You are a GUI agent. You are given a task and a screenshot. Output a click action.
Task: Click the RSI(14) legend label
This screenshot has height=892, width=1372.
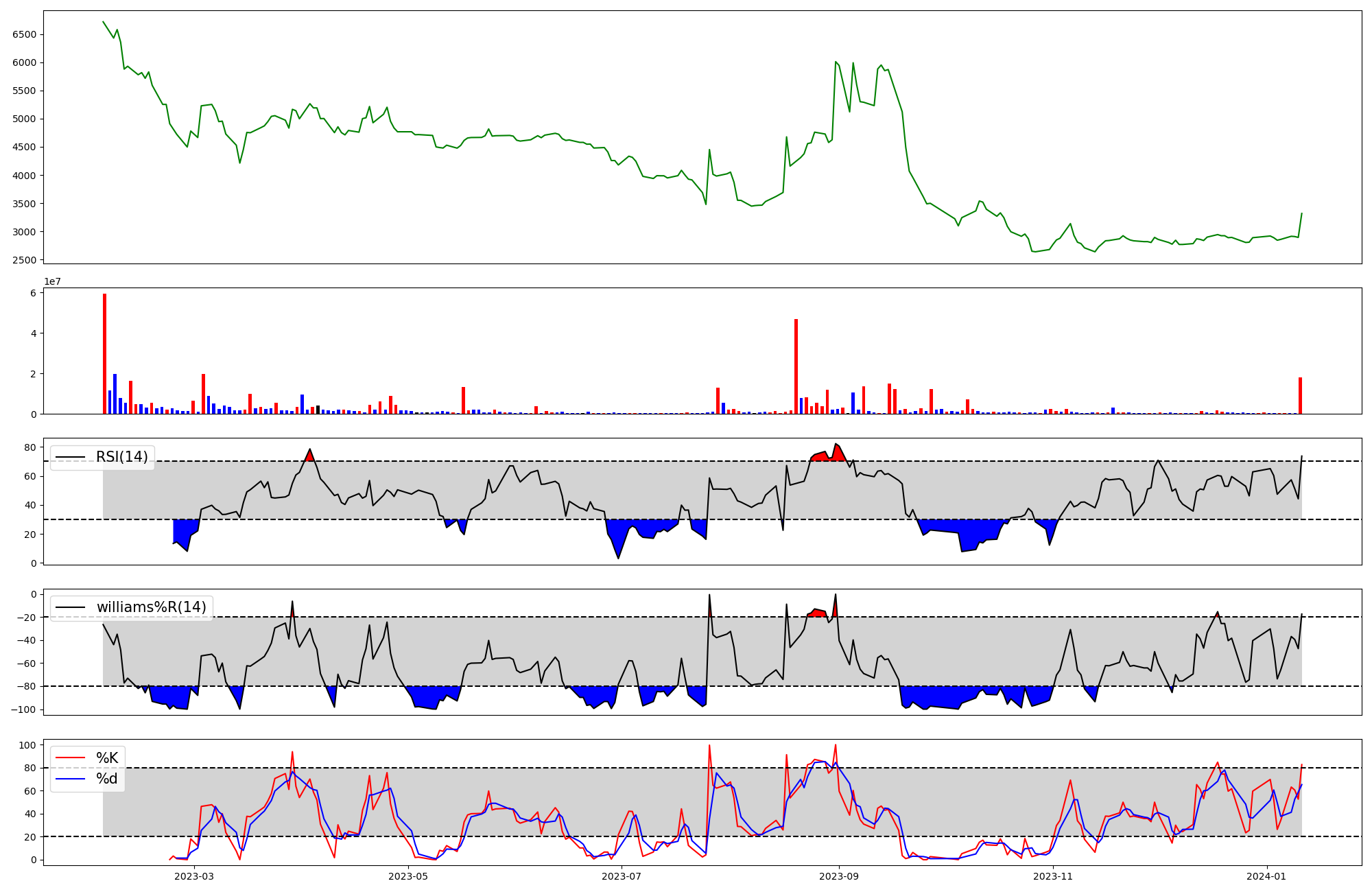click(121, 457)
